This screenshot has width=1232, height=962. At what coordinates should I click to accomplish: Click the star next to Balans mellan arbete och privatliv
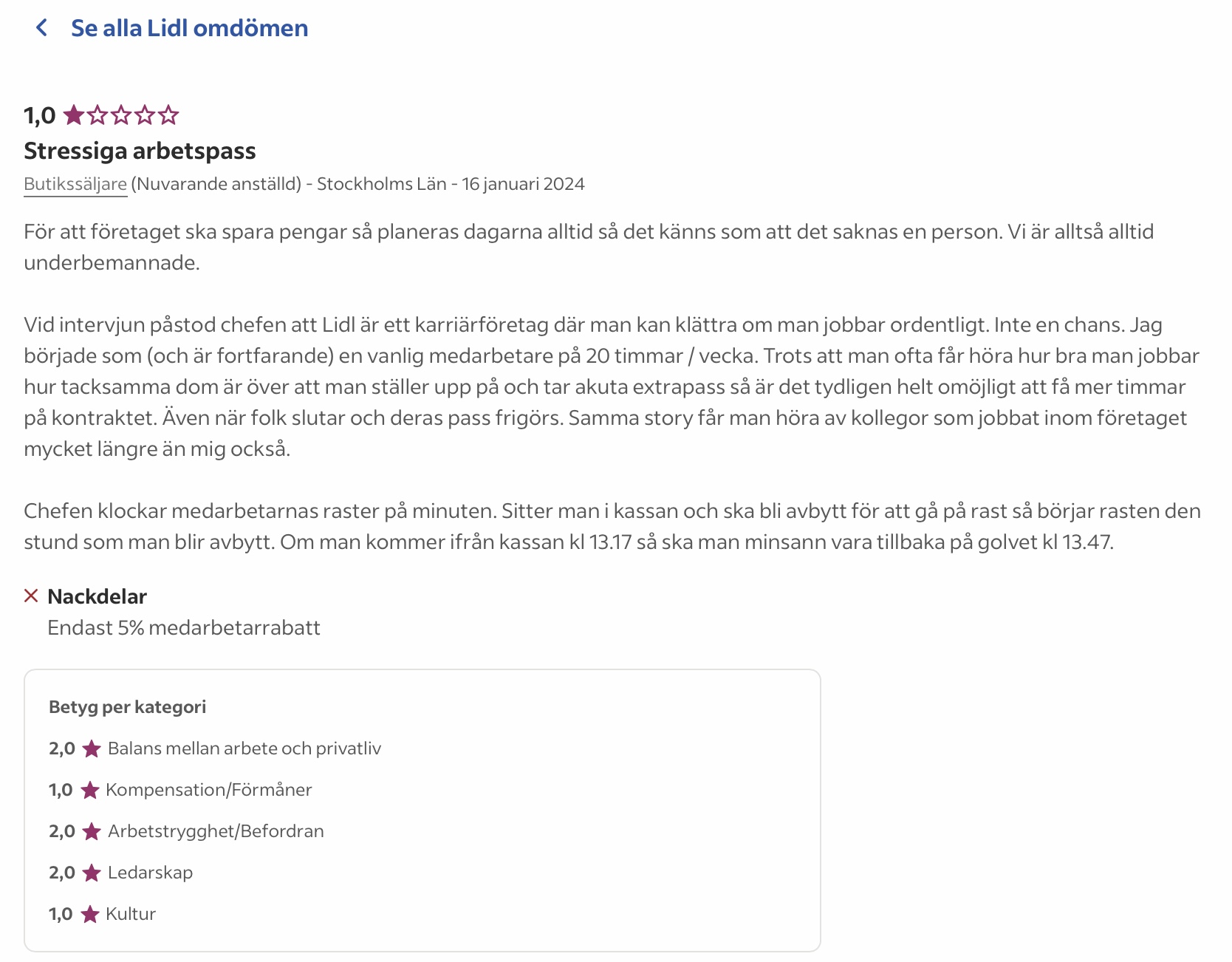tap(92, 749)
